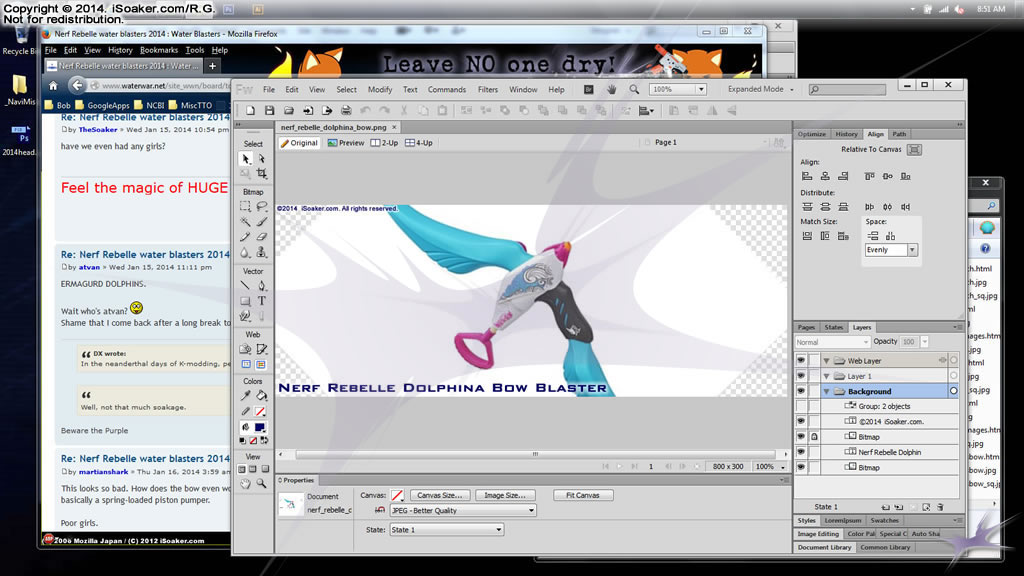
Task: Collapse the Background layer tree
Action: [826, 391]
